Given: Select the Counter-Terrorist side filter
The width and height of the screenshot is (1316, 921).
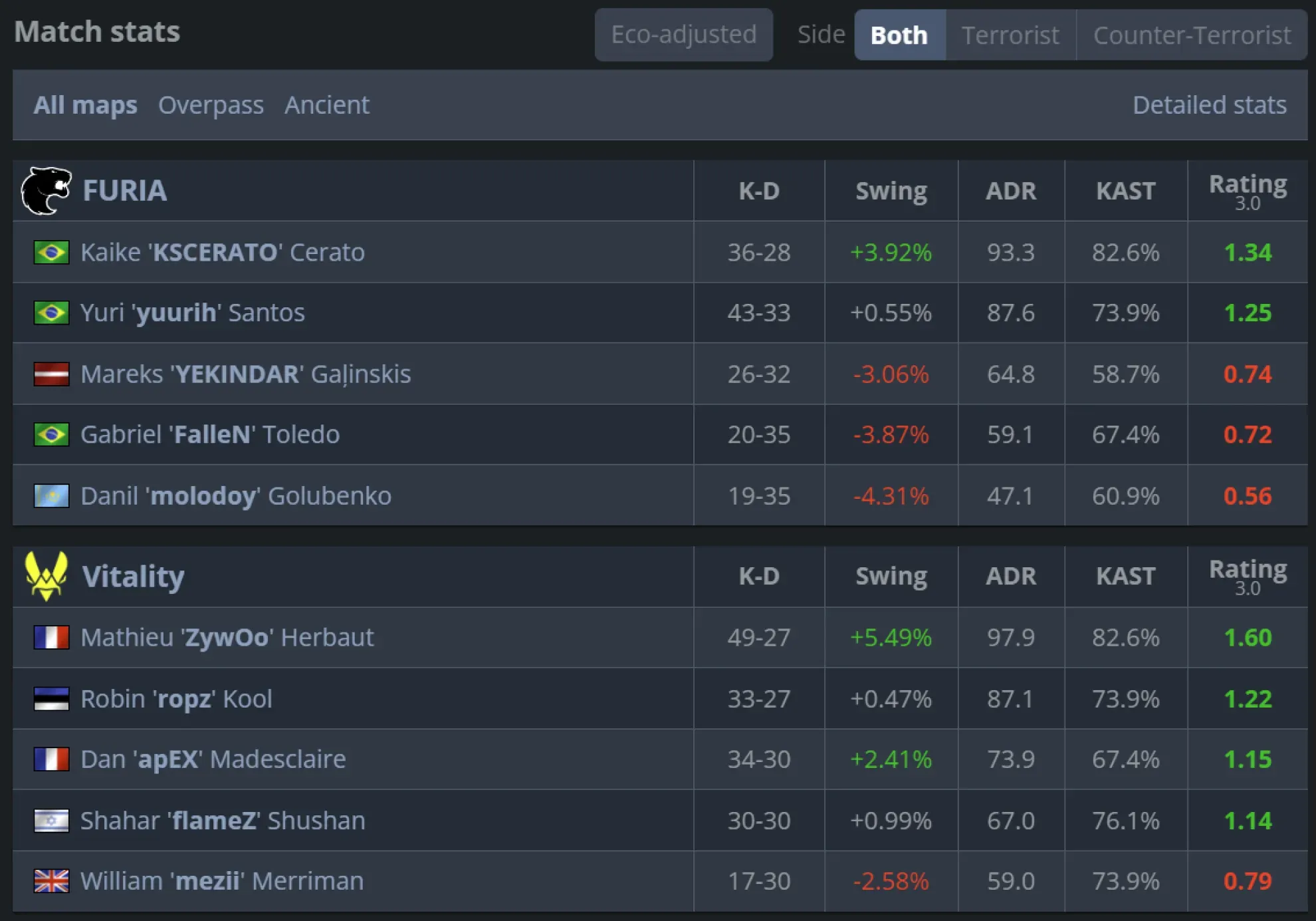Looking at the screenshot, I should click(x=1192, y=35).
